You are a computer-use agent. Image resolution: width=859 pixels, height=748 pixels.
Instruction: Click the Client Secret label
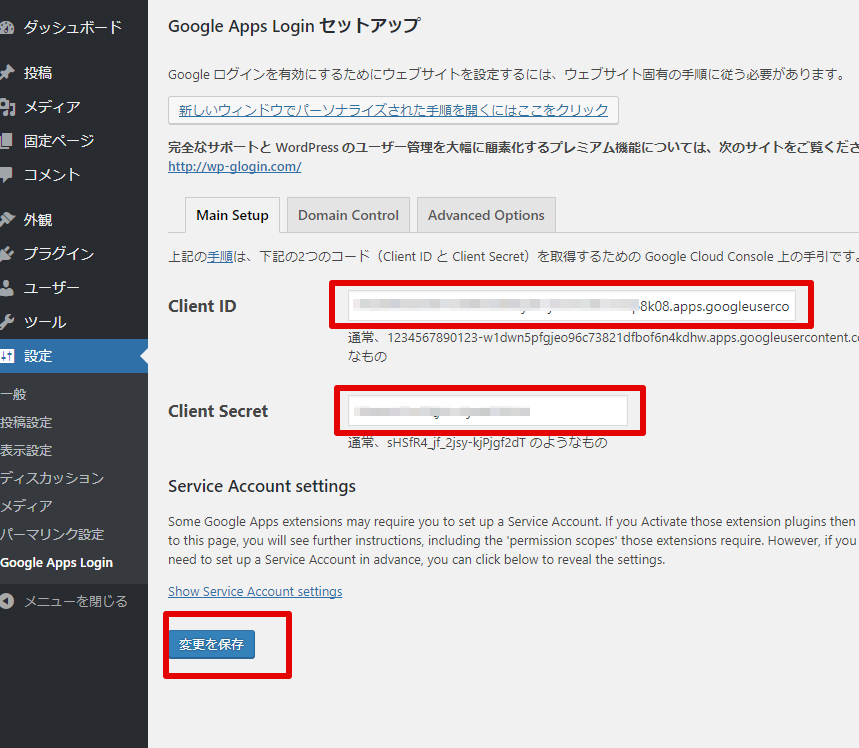click(x=218, y=412)
